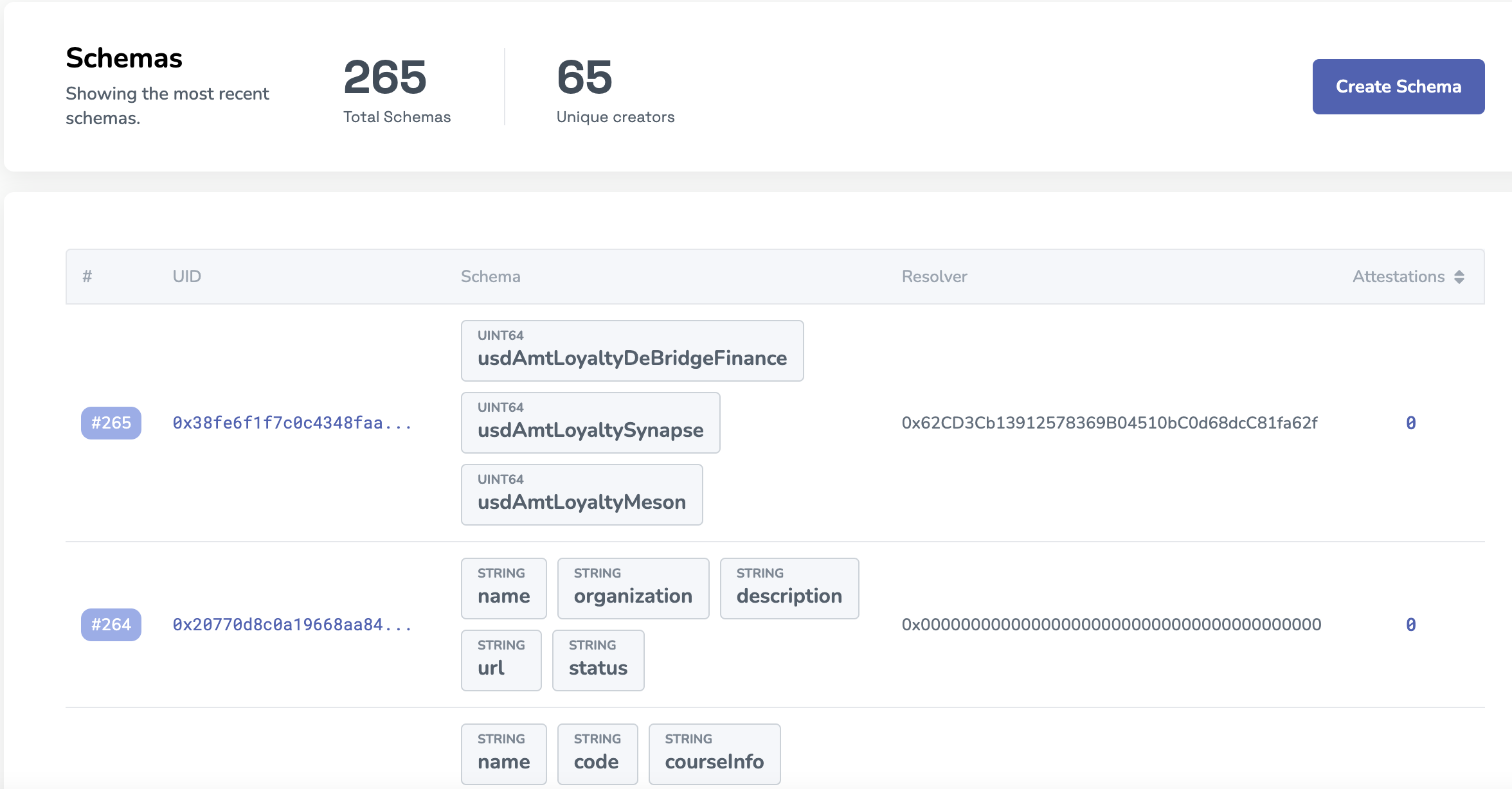Click the UID column header
Viewport: 1512px width, 789px height.
click(x=186, y=276)
